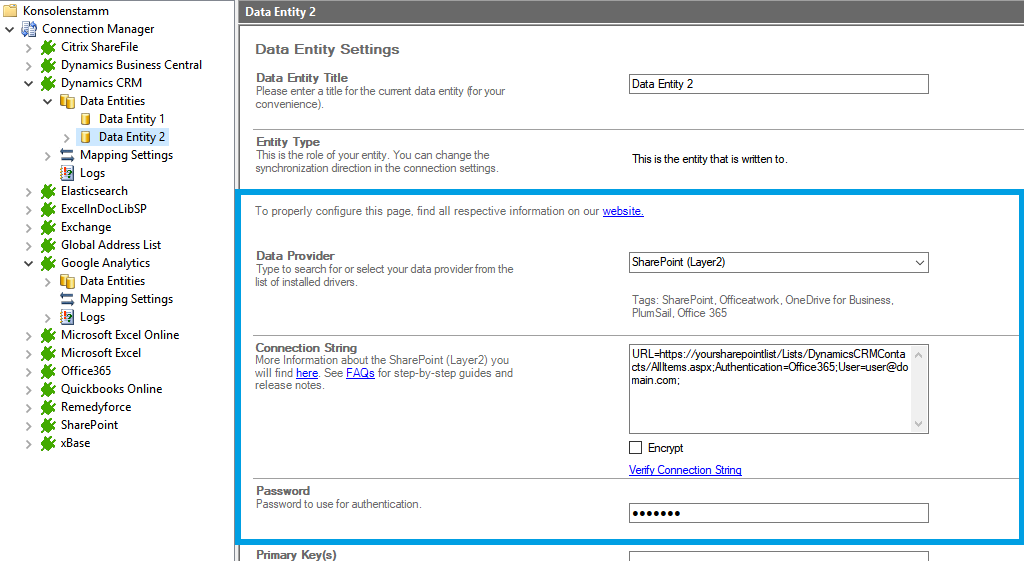1024x561 pixels.
Task: Click the Citrix ShareFile connection icon
Action: (x=48, y=47)
